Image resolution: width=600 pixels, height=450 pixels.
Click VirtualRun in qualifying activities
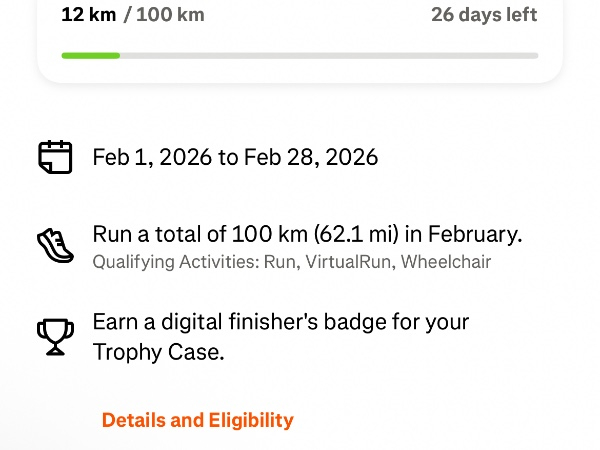pyautogui.click(x=351, y=262)
